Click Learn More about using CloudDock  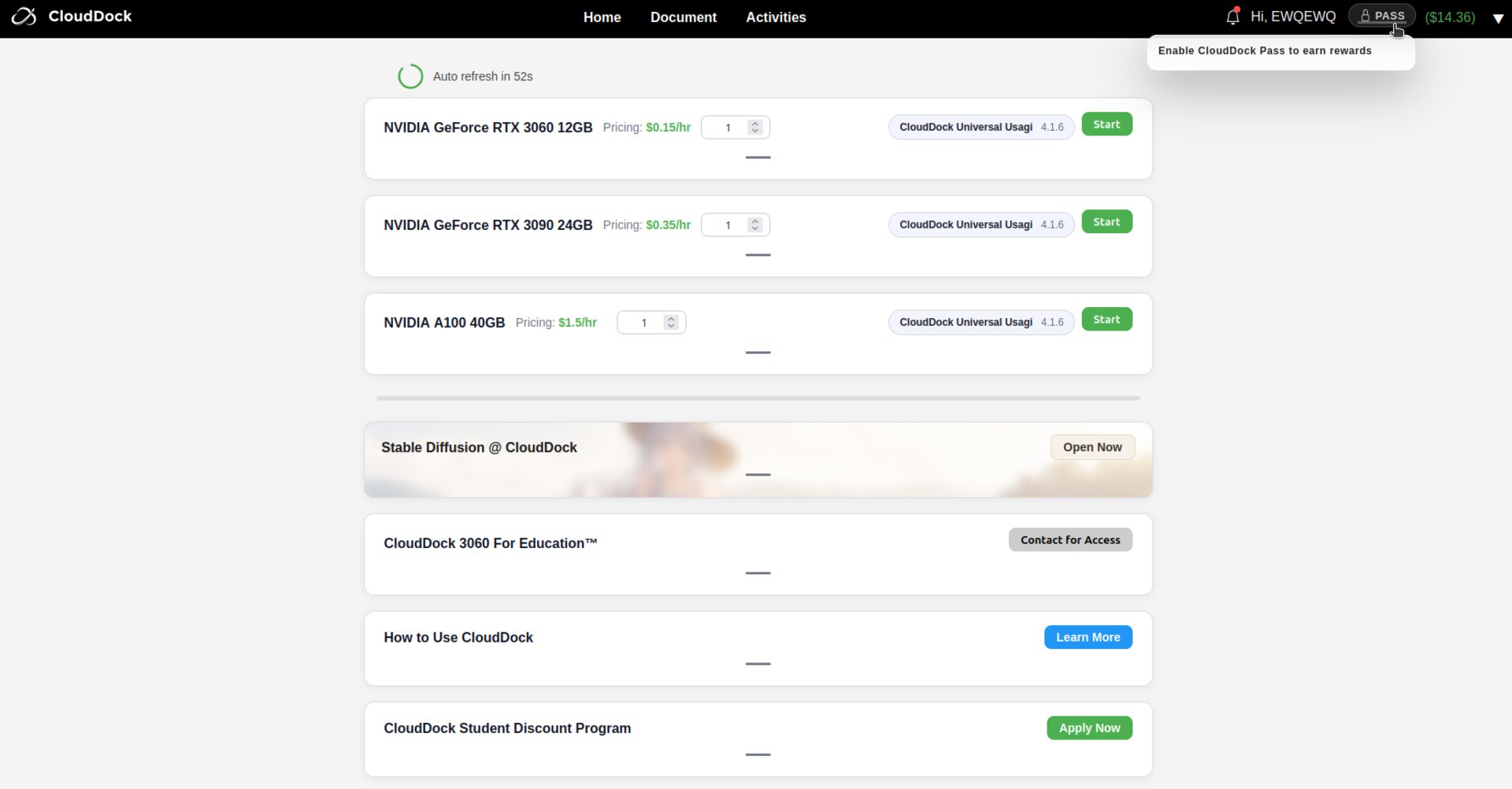tap(1088, 638)
